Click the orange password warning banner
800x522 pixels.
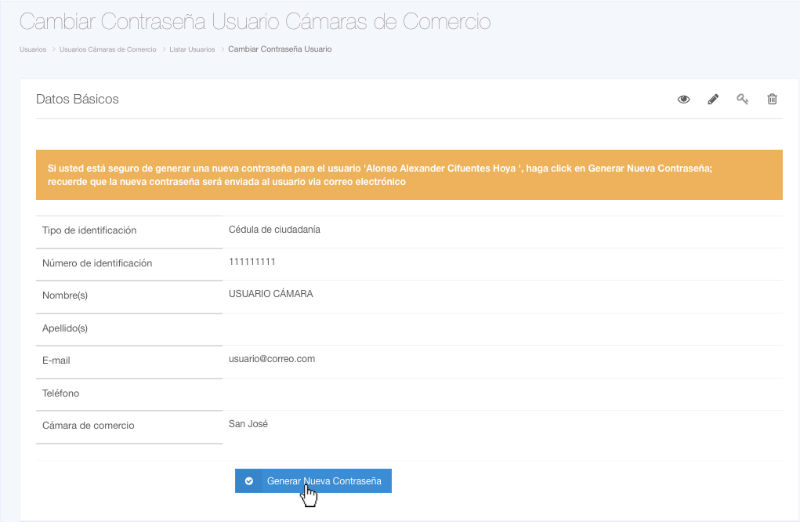click(x=409, y=175)
